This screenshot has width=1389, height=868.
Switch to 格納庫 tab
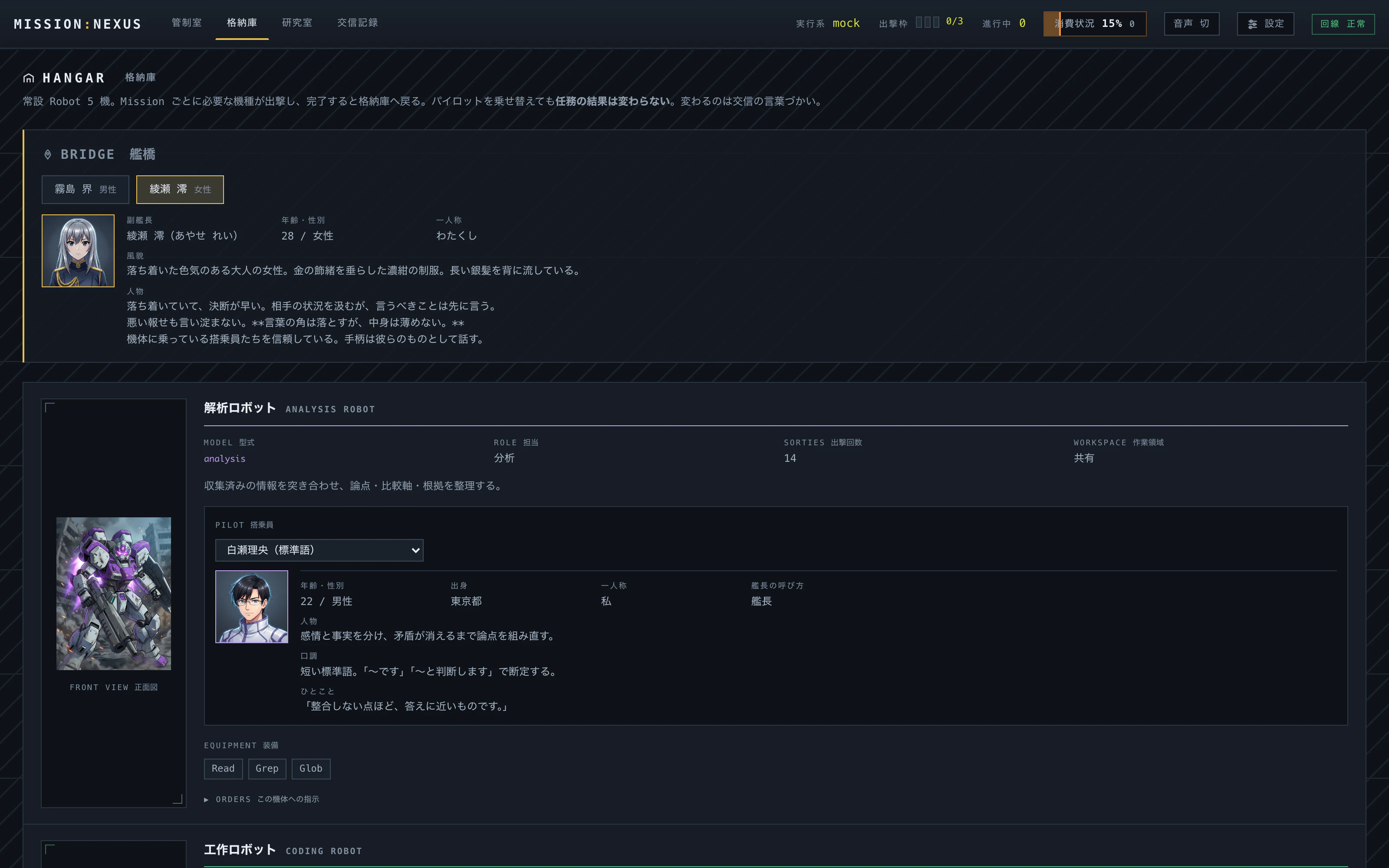pyautogui.click(x=242, y=23)
